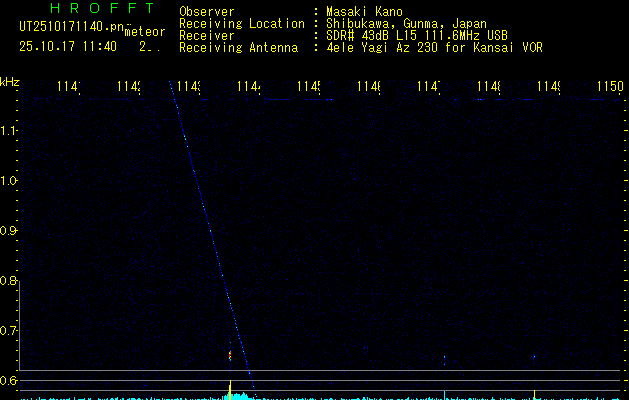Click the 25.10.17 11:40 timestamp
The height and width of the screenshot is (400, 629).
pyautogui.click(x=67, y=46)
